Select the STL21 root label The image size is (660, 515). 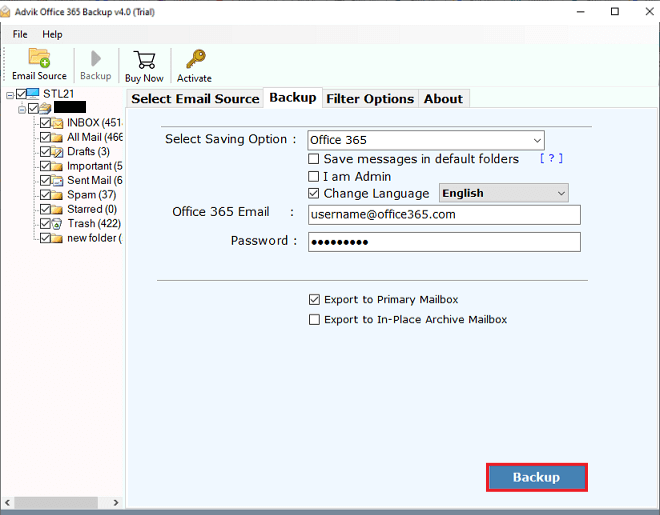(x=59, y=93)
